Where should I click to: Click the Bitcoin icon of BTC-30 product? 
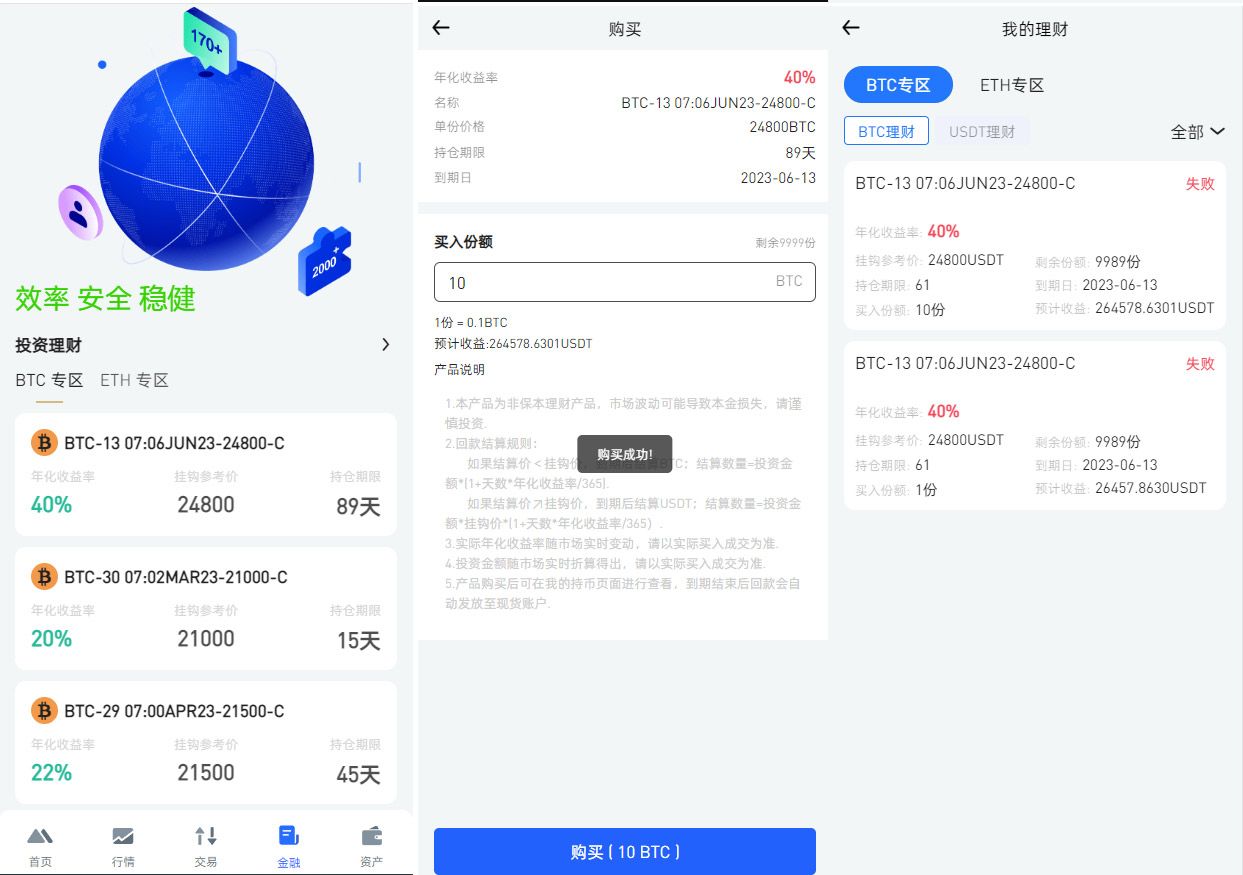[44, 577]
